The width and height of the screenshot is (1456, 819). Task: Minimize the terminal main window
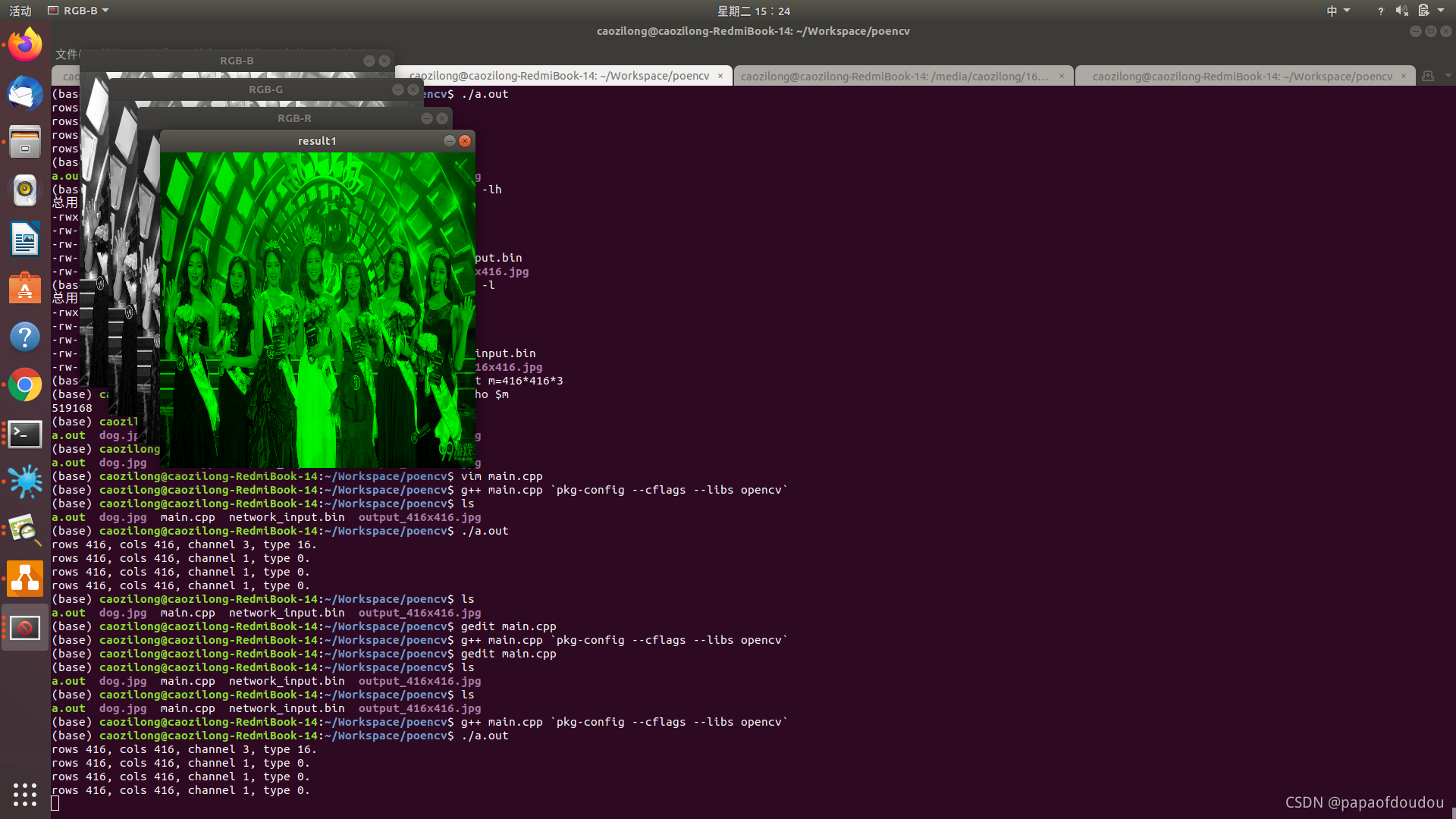(1415, 31)
